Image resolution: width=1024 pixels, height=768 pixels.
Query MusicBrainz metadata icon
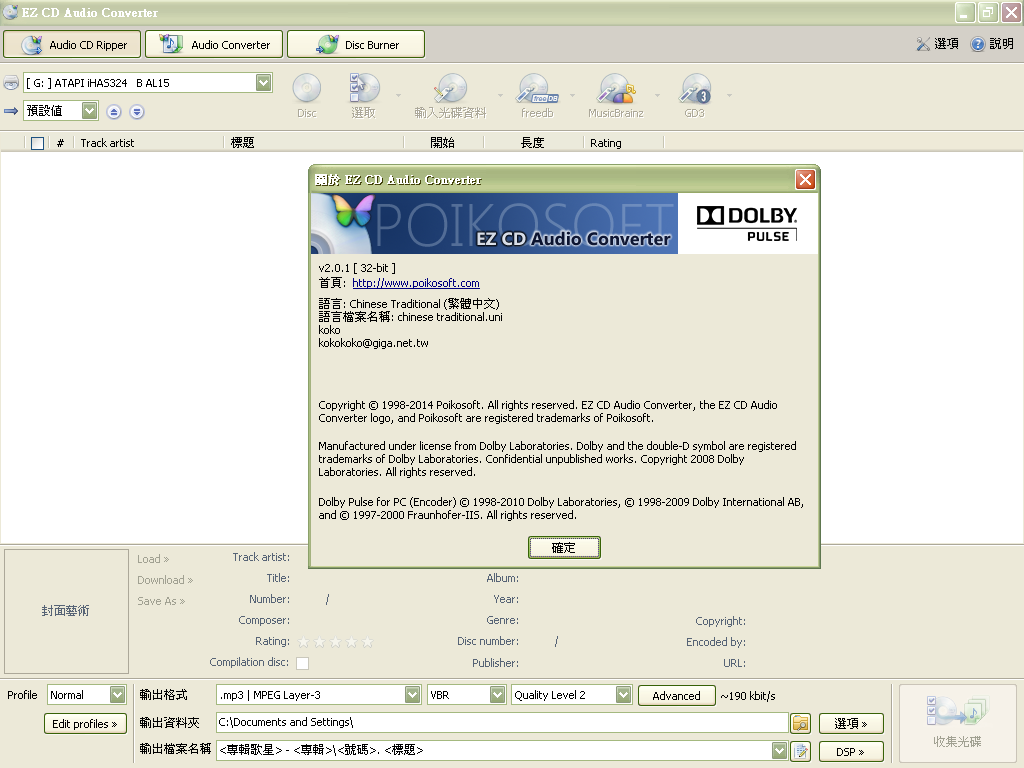point(615,95)
